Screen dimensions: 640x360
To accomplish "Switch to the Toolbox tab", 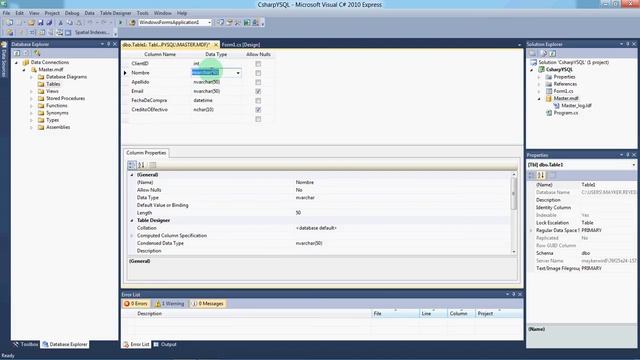I will pyautogui.click(x=26, y=344).
